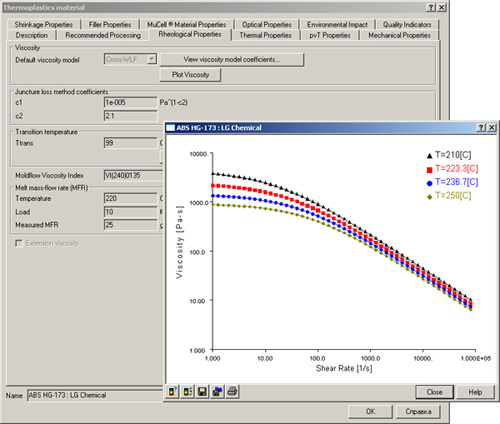Click the olive diamond T=250[C] legend marker
500x424 pixels.
point(429,197)
